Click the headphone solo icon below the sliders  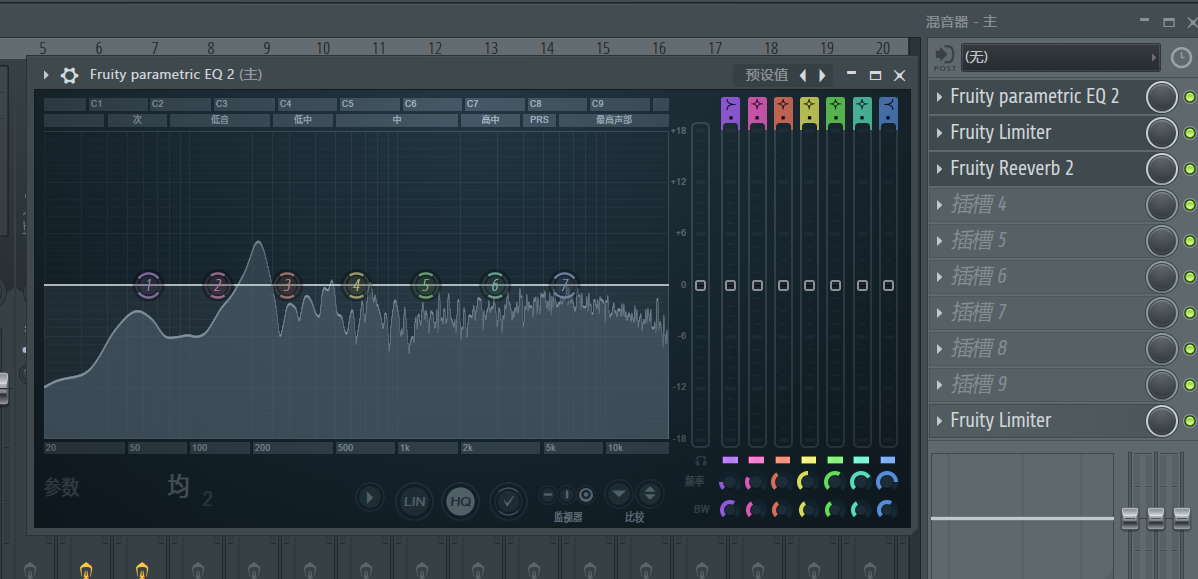pyautogui.click(x=701, y=461)
